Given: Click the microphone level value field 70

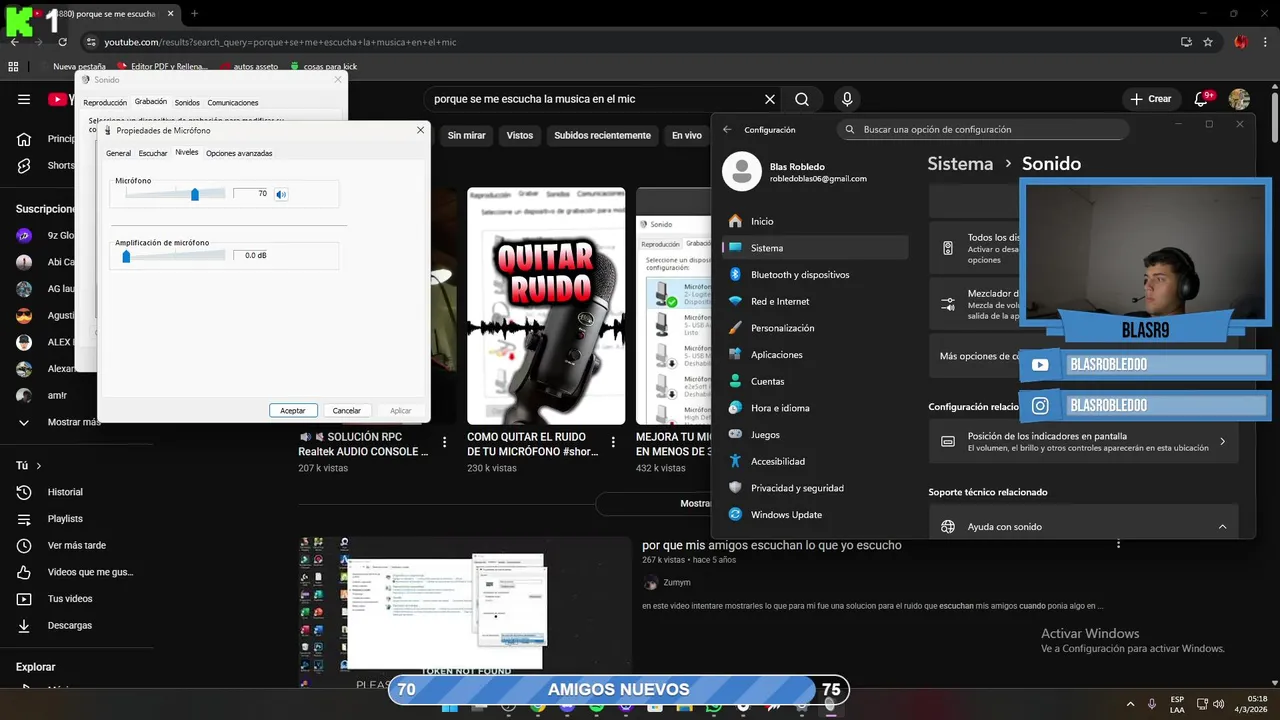Looking at the screenshot, I should pyautogui.click(x=252, y=194).
